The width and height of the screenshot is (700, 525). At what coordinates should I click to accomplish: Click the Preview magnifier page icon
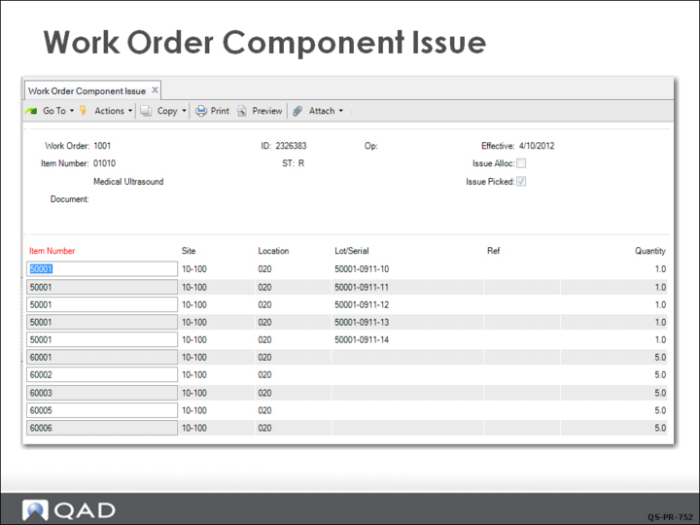242,111
